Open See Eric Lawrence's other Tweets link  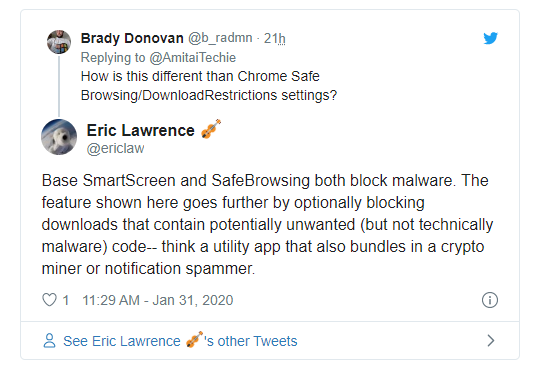tap(180, 341)
